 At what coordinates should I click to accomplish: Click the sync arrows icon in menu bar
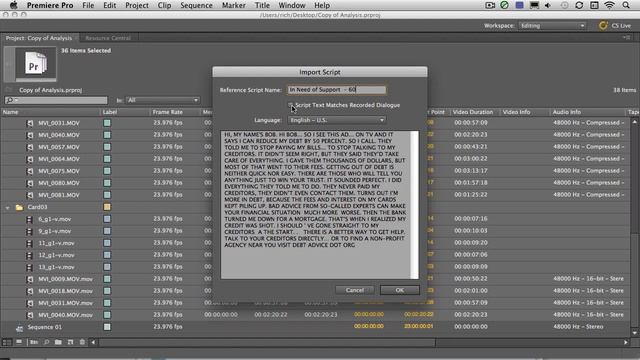click(x=579, y=5)
